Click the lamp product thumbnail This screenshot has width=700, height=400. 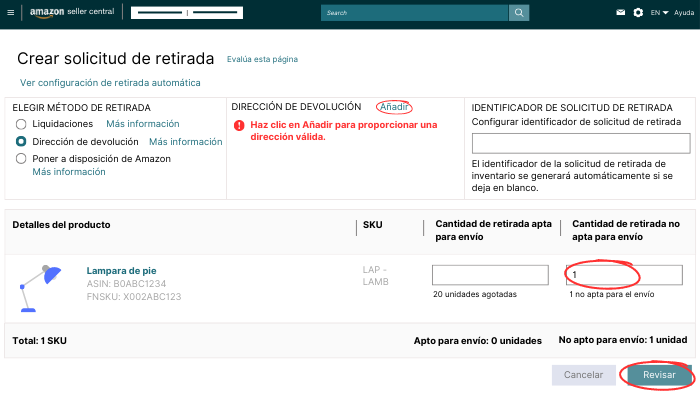point(39,288)
